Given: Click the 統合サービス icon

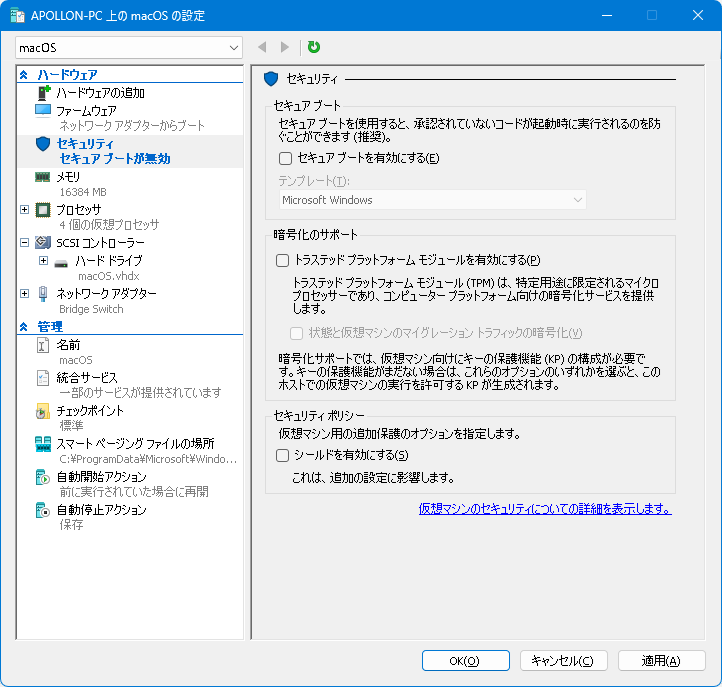Looking at the screenshot, I should coord(43,378).
